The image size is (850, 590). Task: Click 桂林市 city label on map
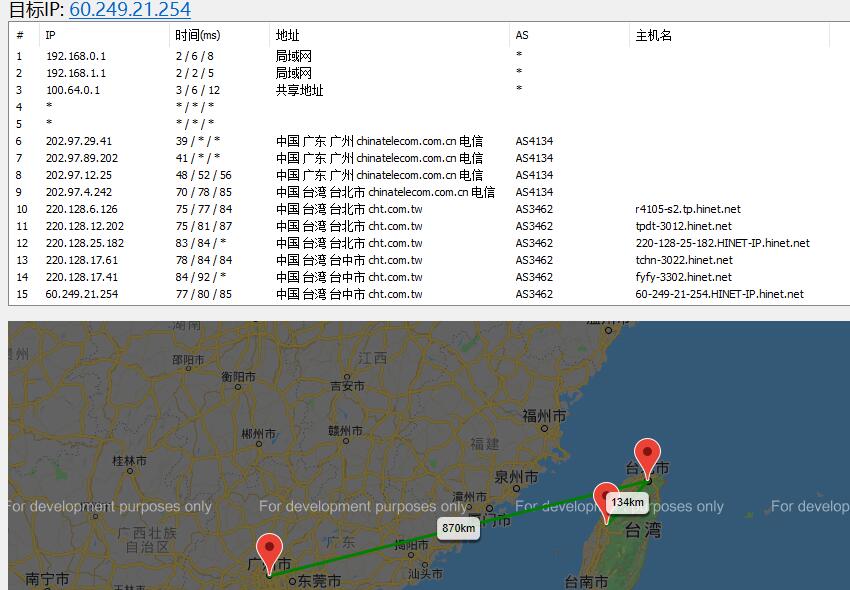(130, 461)
